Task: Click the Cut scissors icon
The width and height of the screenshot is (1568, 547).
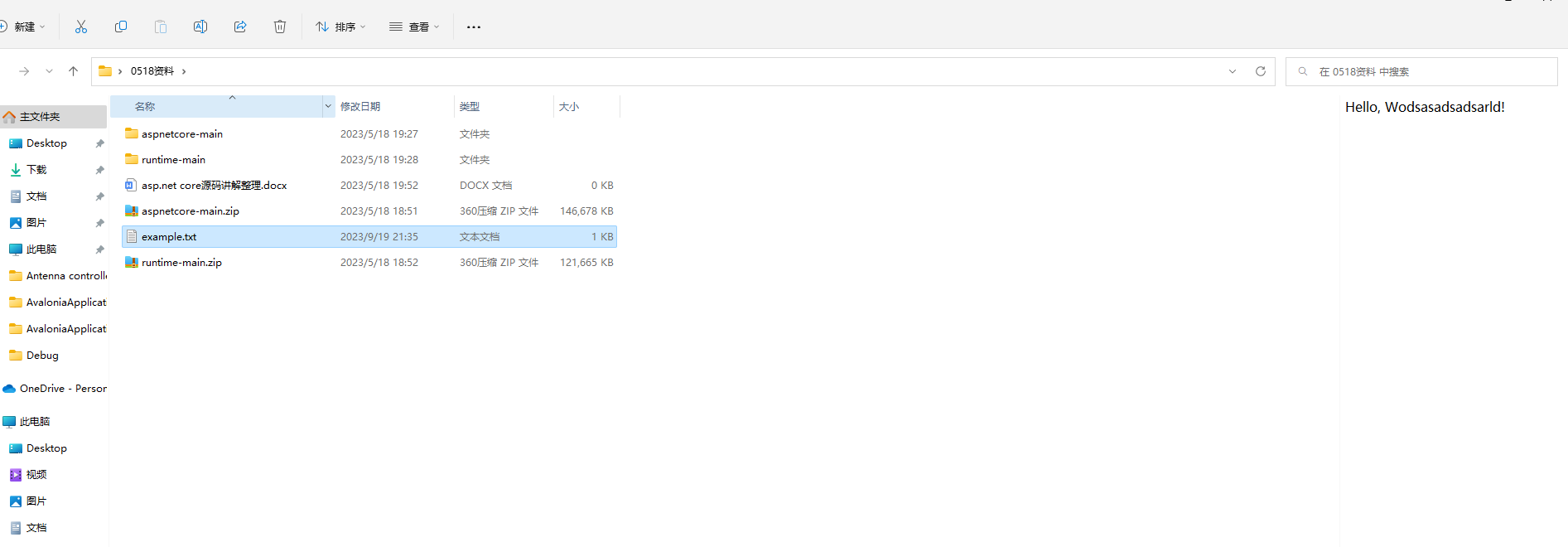Action: tap(81, 27)
